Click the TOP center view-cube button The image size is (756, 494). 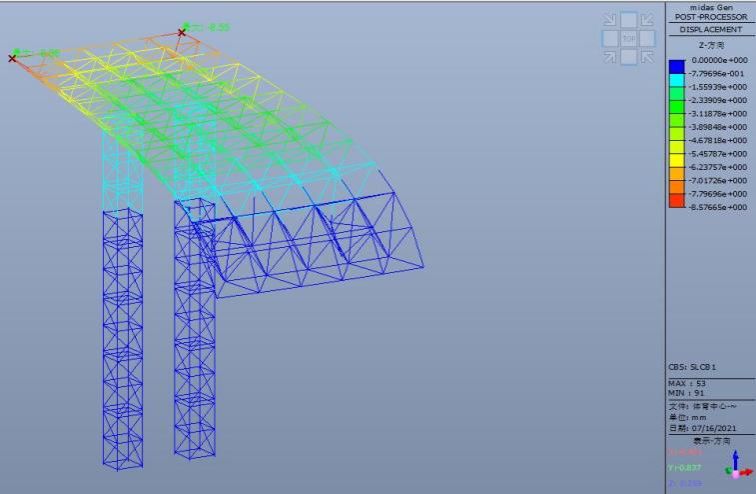629,38
